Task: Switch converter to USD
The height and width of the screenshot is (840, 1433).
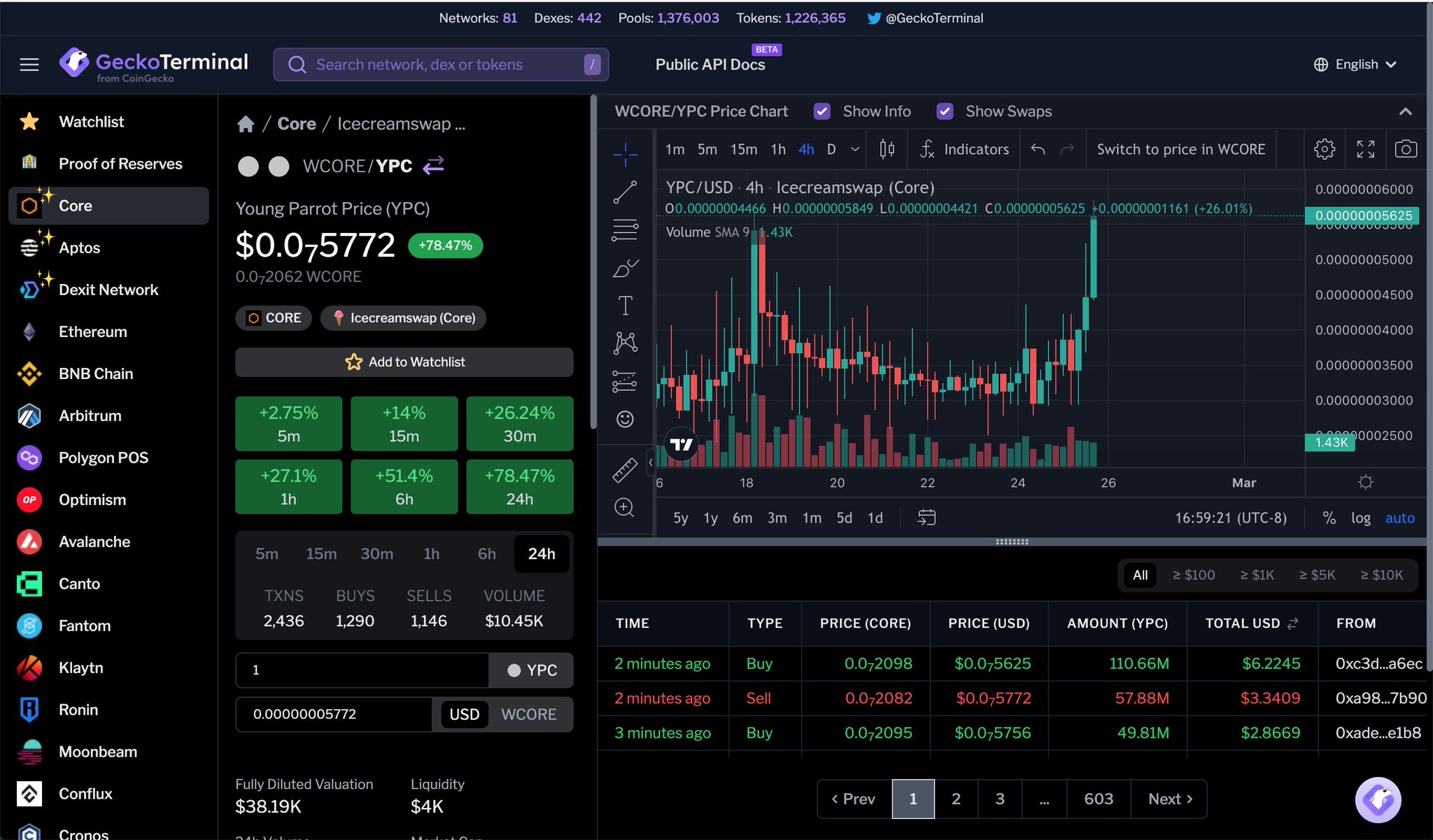Action: click(464, 714)
